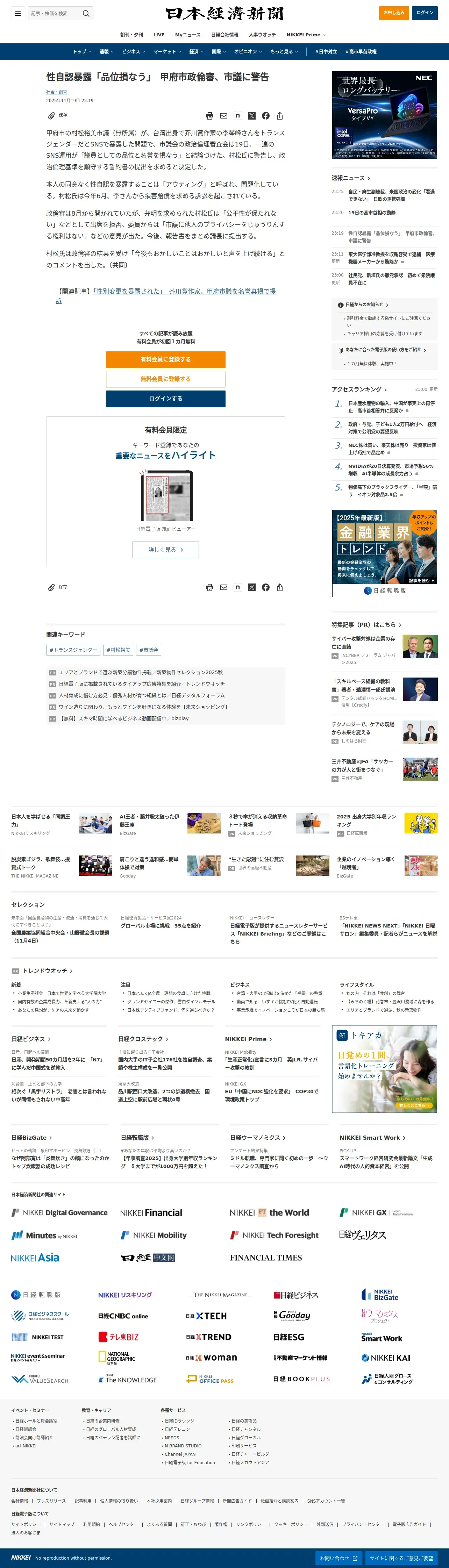The image size is (449, 1568).
Task: Expand the 速報ニュース section header
Action: (351, 178)
